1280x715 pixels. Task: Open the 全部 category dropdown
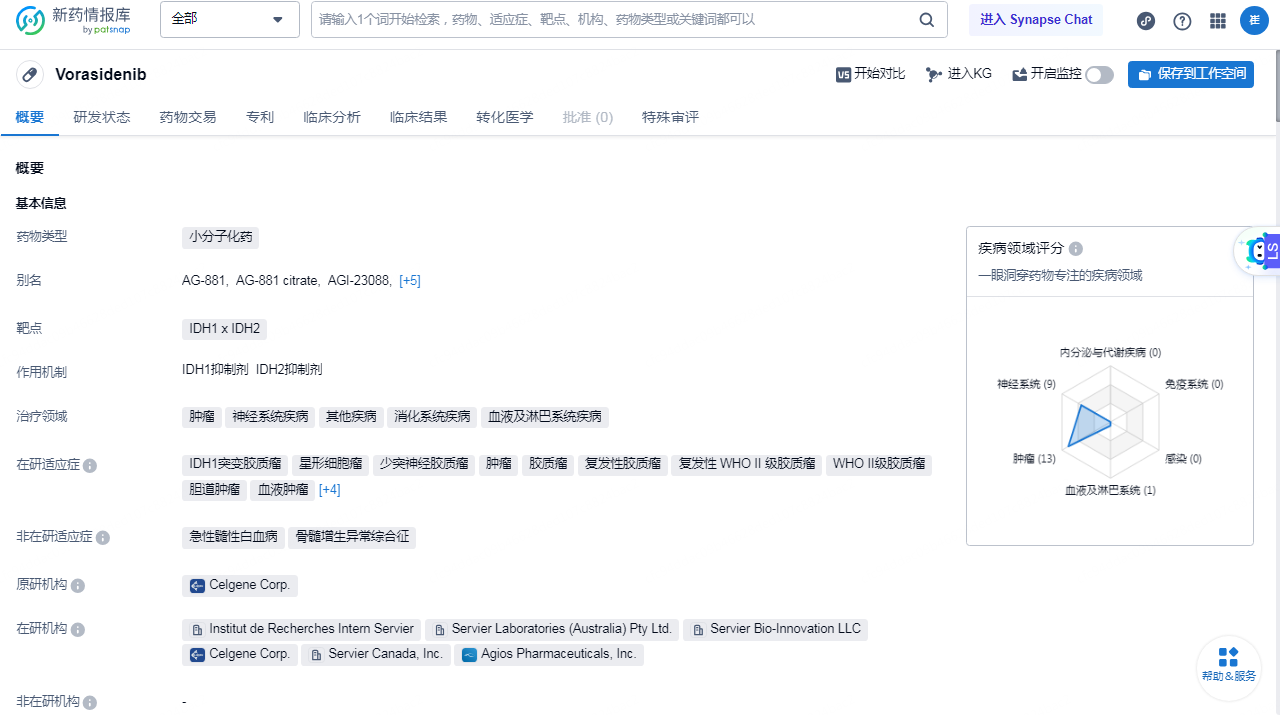click(x=229, y=19)
